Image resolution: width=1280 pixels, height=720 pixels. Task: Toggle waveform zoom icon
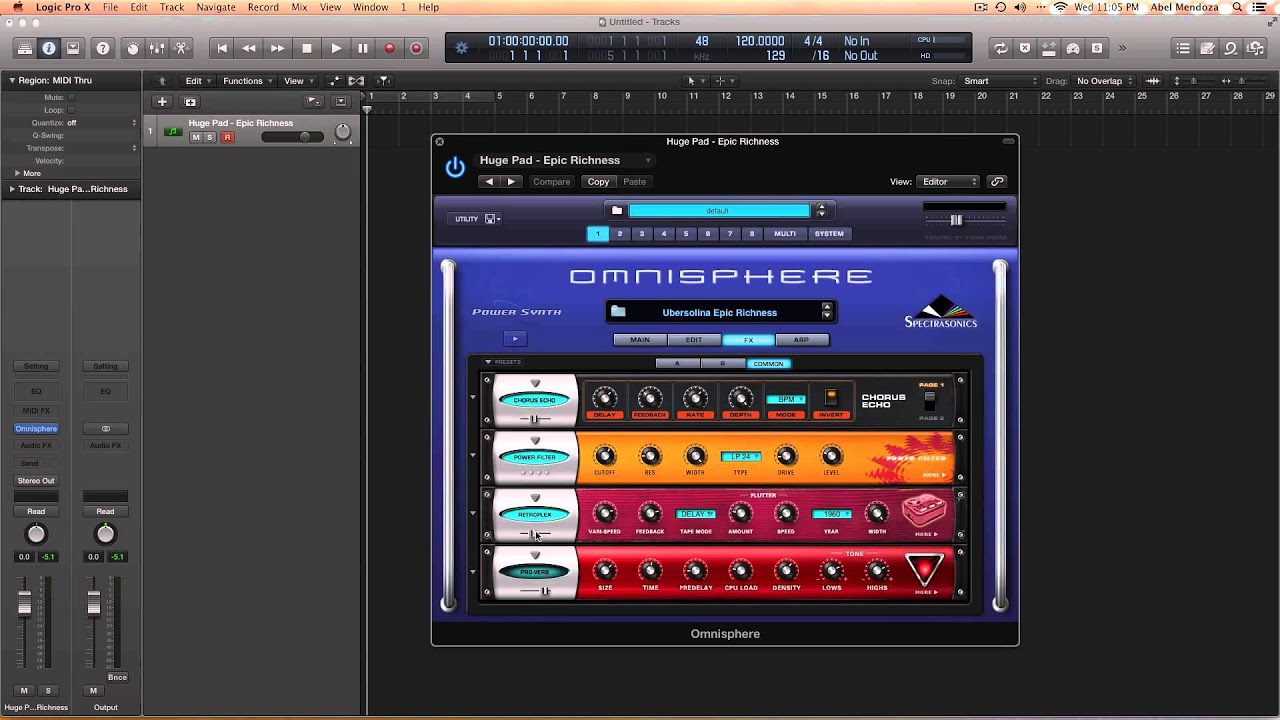tap(1153, 81)
